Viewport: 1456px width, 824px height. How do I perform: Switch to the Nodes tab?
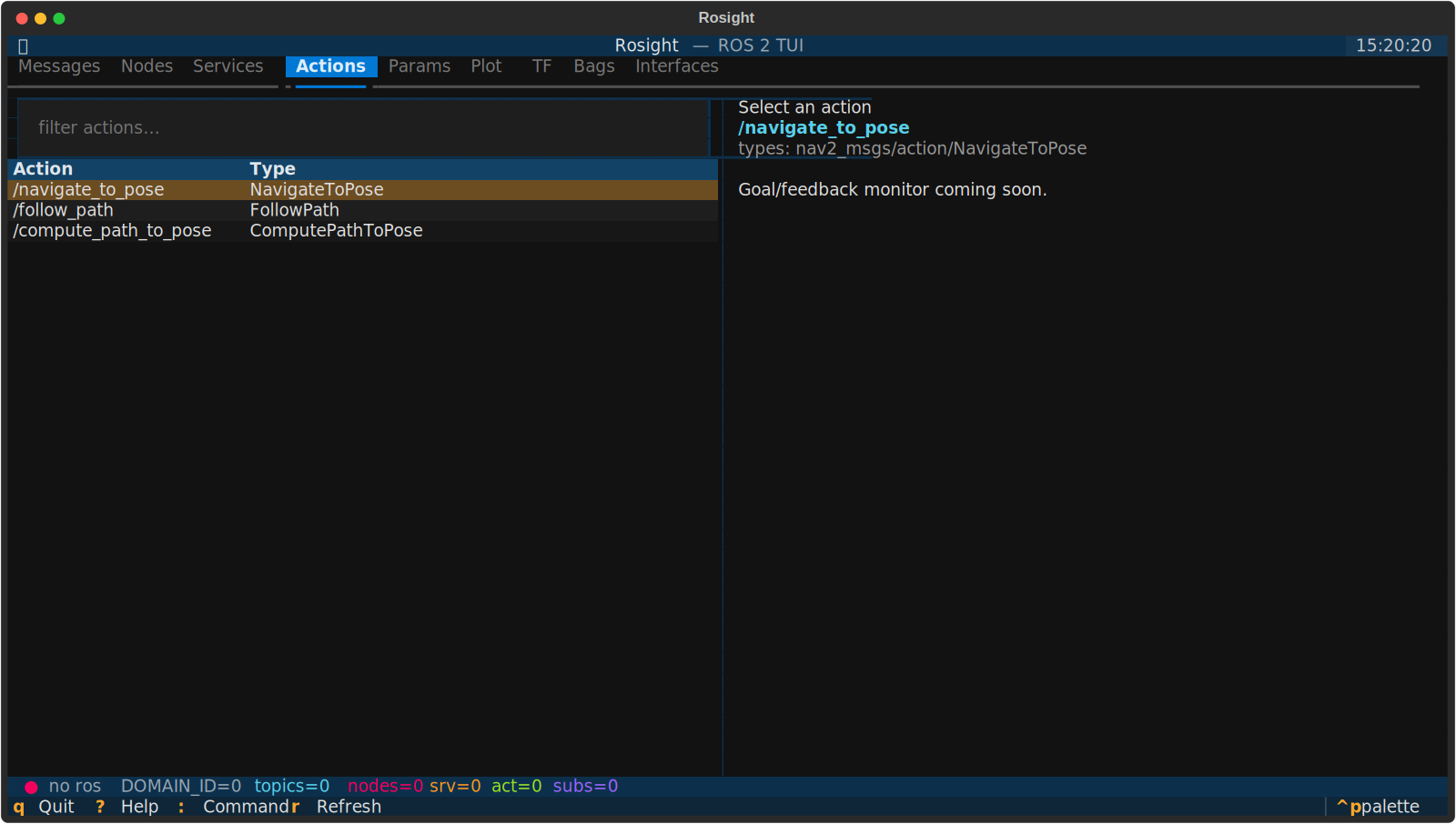tap(147, 66)
